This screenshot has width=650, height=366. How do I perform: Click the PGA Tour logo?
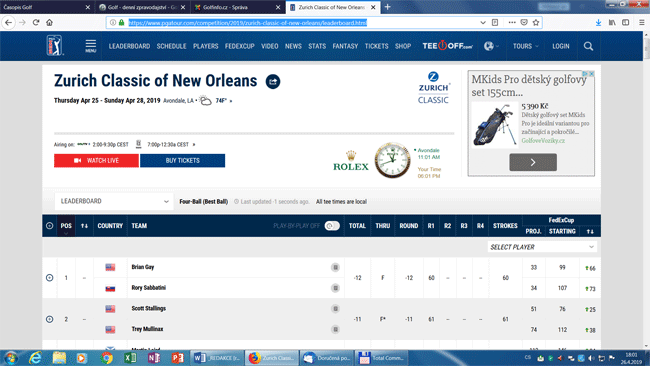pyautogui.click(x=55, y=45)
